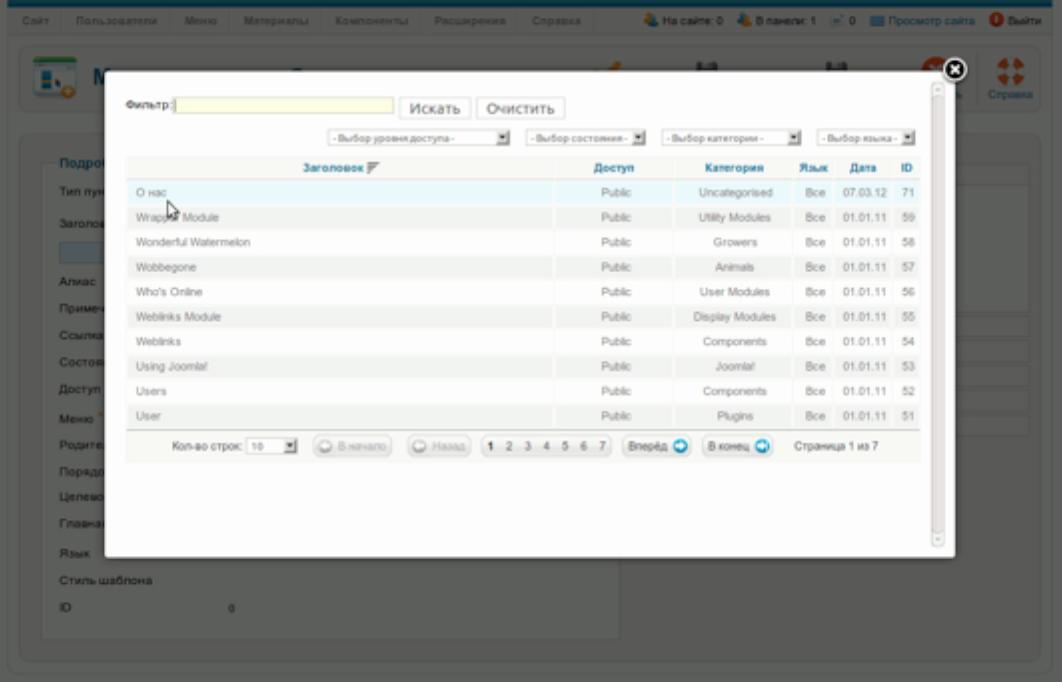Click the Искать search button
Image resolution: width=1062 pixels, height=682 pixels.
[434, 107]
